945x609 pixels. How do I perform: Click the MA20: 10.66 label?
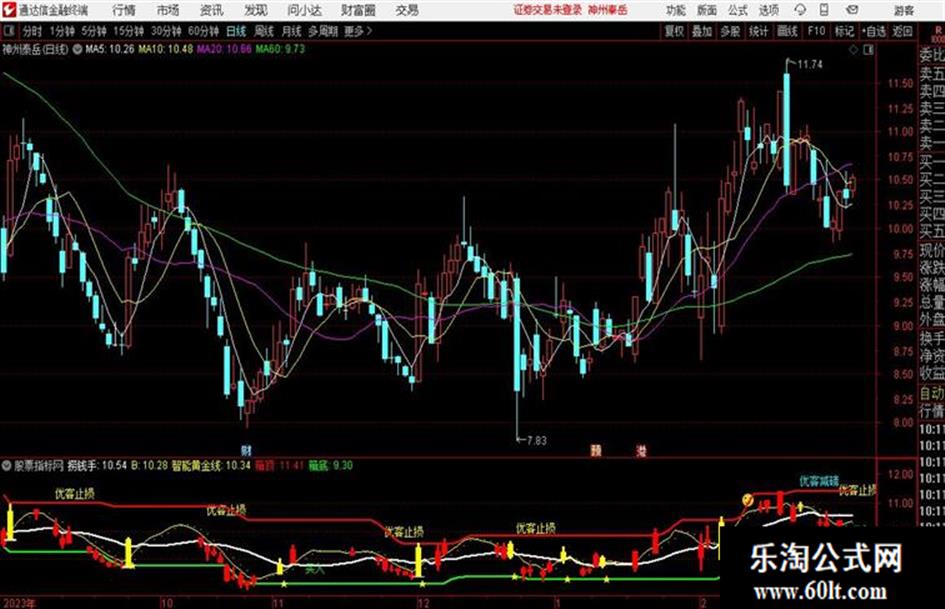(224, 49)
